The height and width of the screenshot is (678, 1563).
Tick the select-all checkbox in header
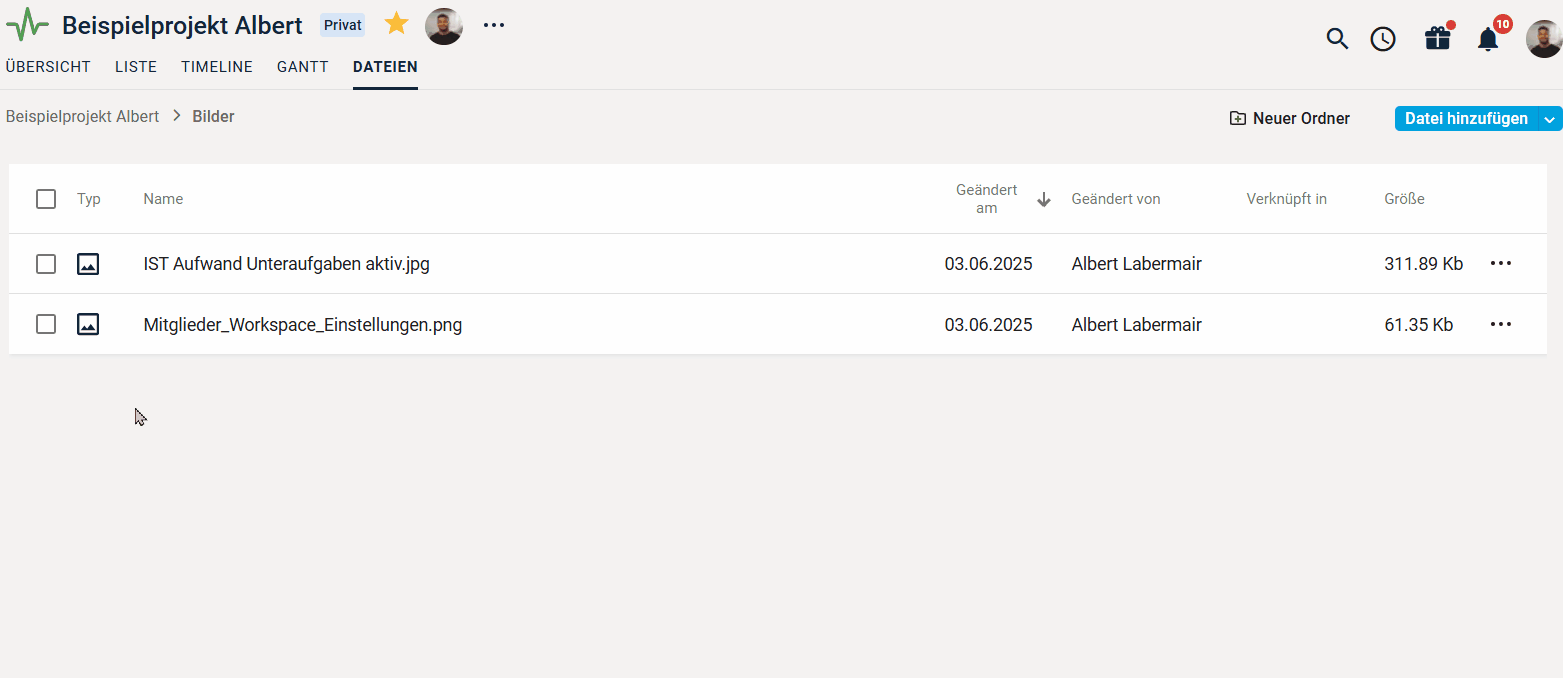click(46, 199)
